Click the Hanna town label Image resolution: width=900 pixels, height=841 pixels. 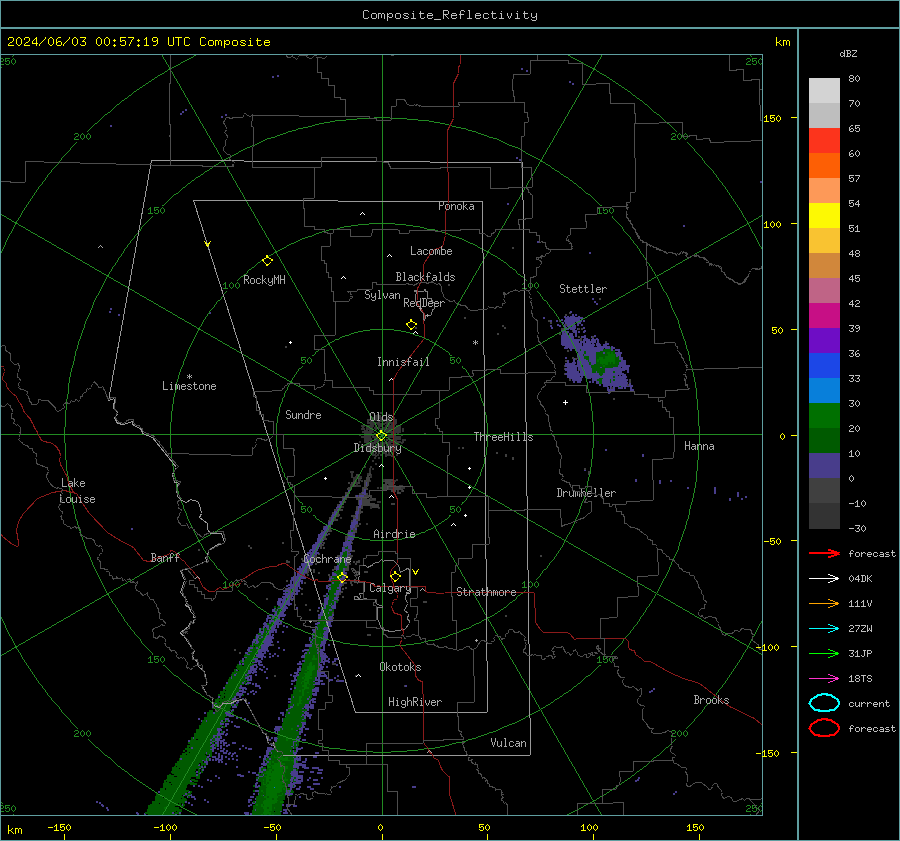pyautogui.click(x=699, y=446)
